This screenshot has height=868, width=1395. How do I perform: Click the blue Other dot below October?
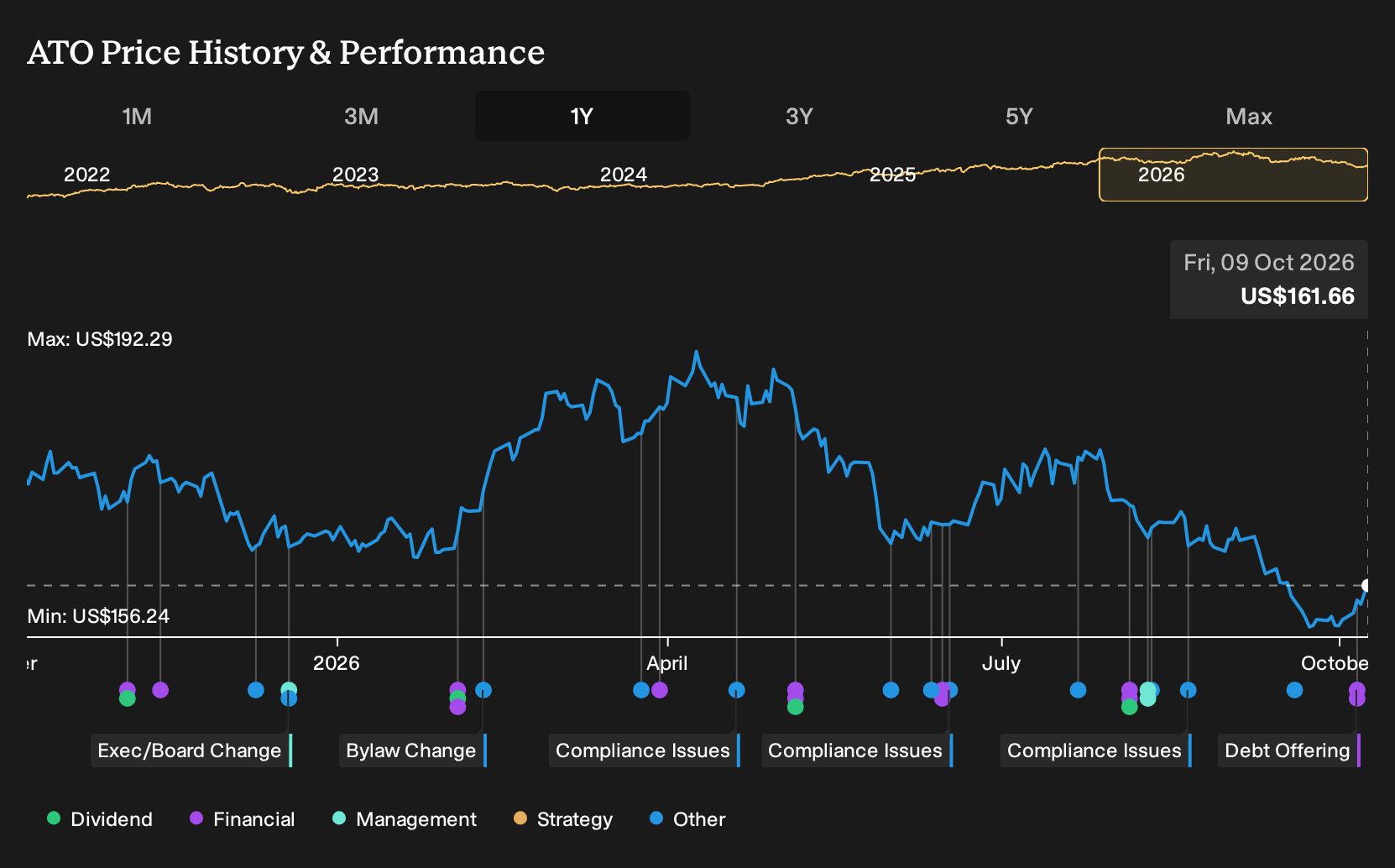tap(1295, 690)
